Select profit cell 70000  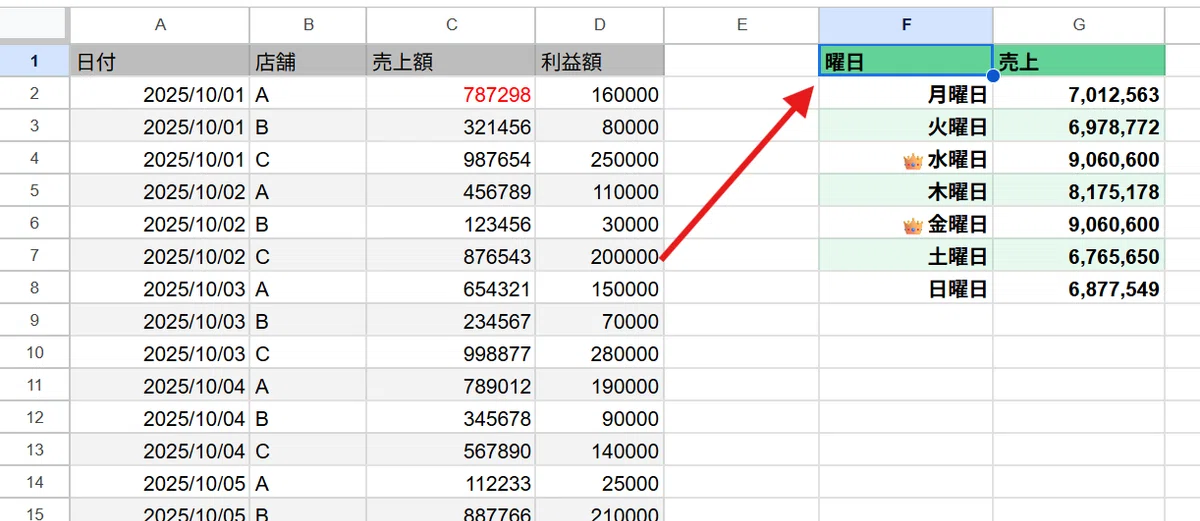tap(599, 322)
